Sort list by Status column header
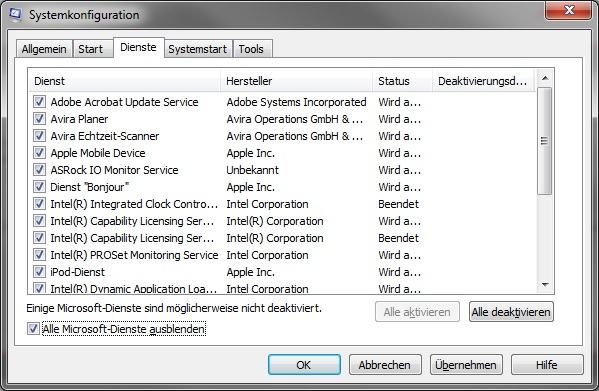This screenshot has width=599, height=391. click(402, 81)
